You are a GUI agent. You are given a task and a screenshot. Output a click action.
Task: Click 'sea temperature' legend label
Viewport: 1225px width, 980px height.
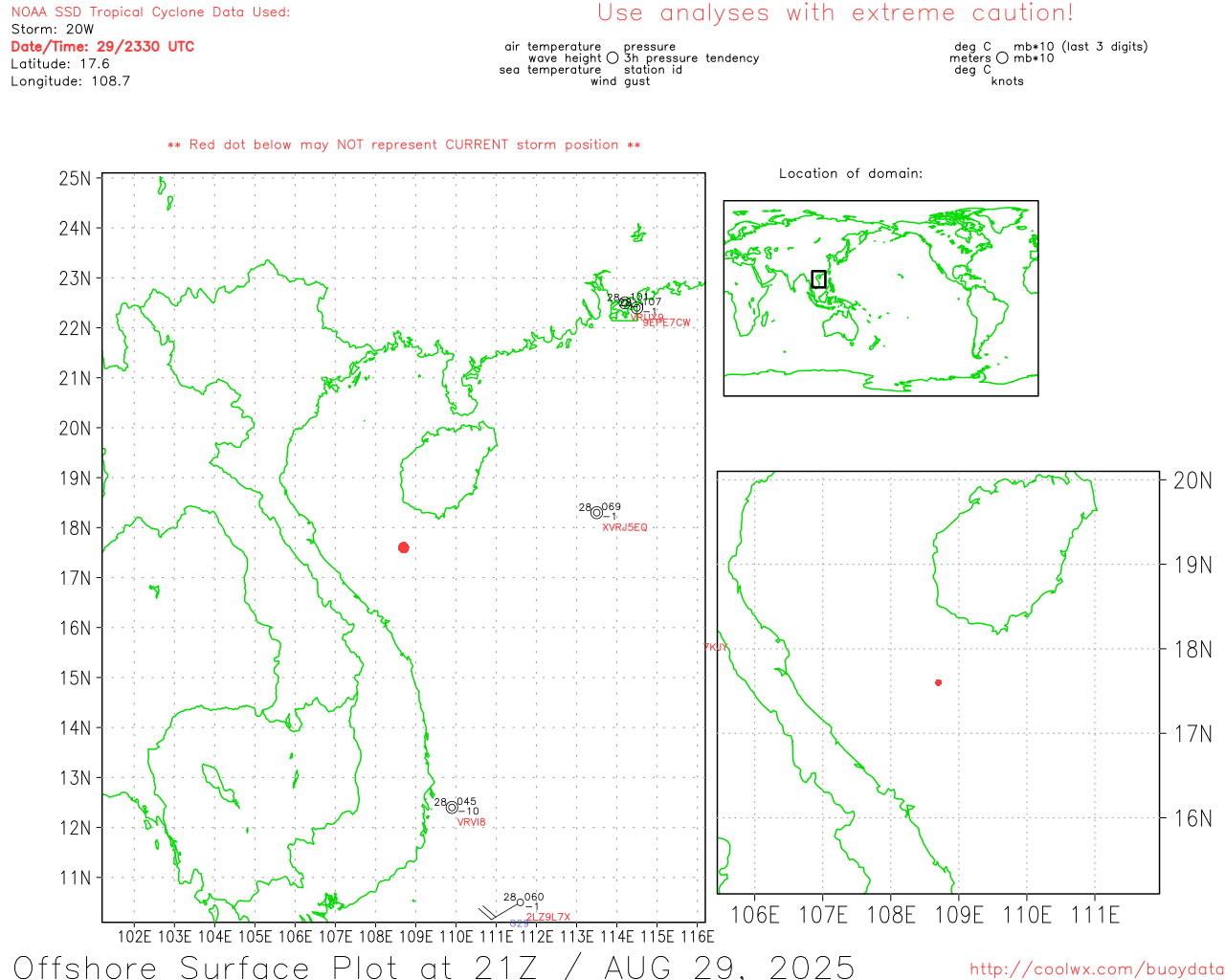550,70
